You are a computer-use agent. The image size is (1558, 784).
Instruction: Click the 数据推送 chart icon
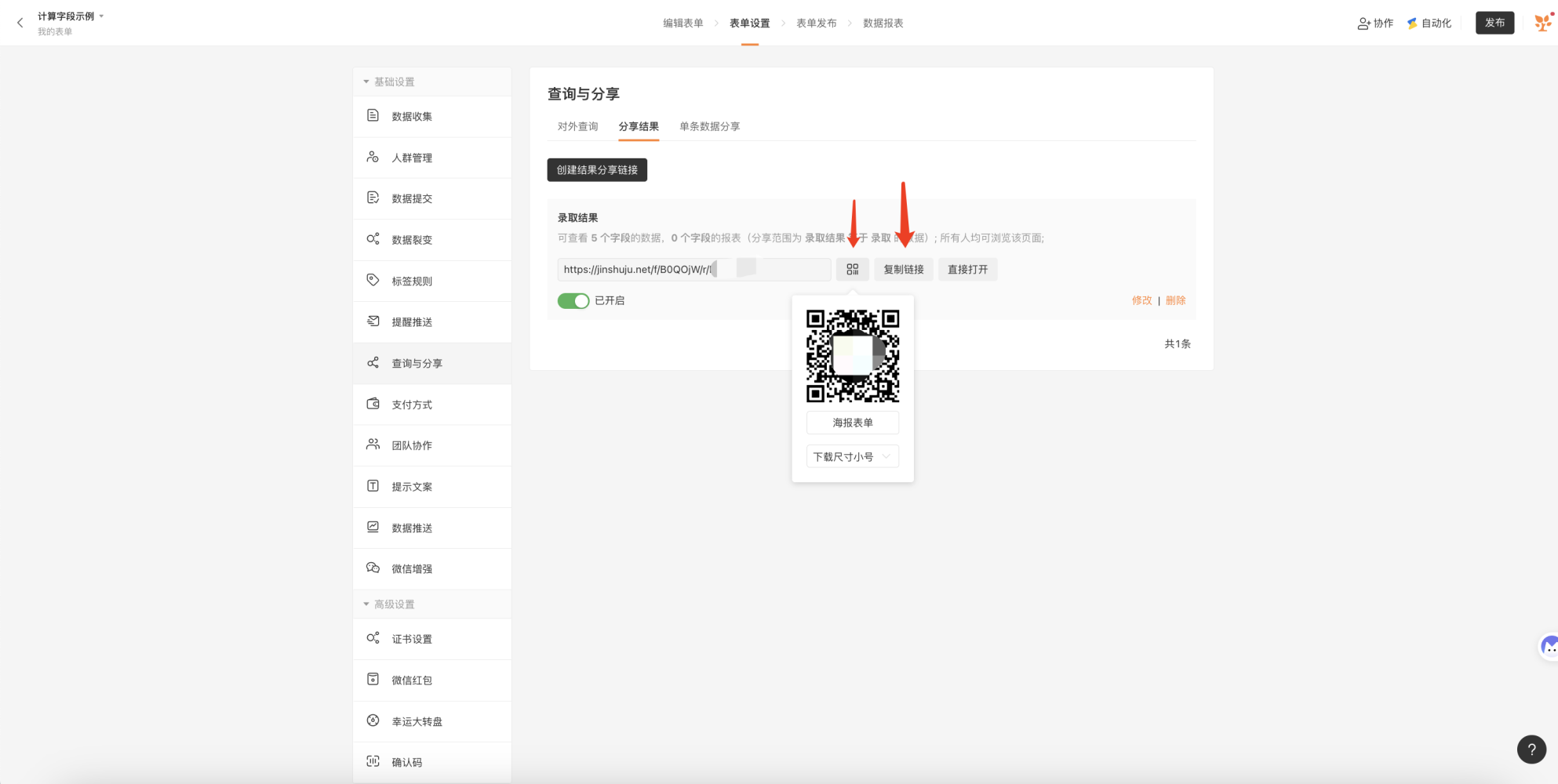373,527
